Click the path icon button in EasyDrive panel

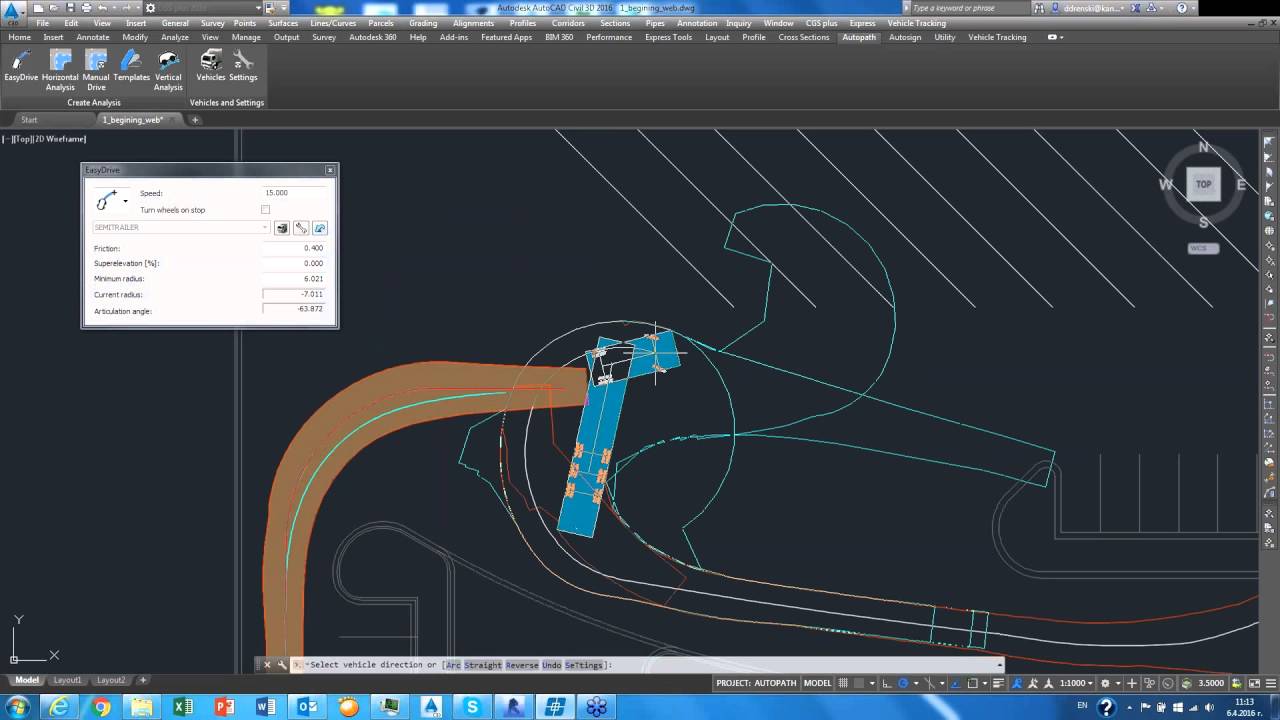[320, 228]
